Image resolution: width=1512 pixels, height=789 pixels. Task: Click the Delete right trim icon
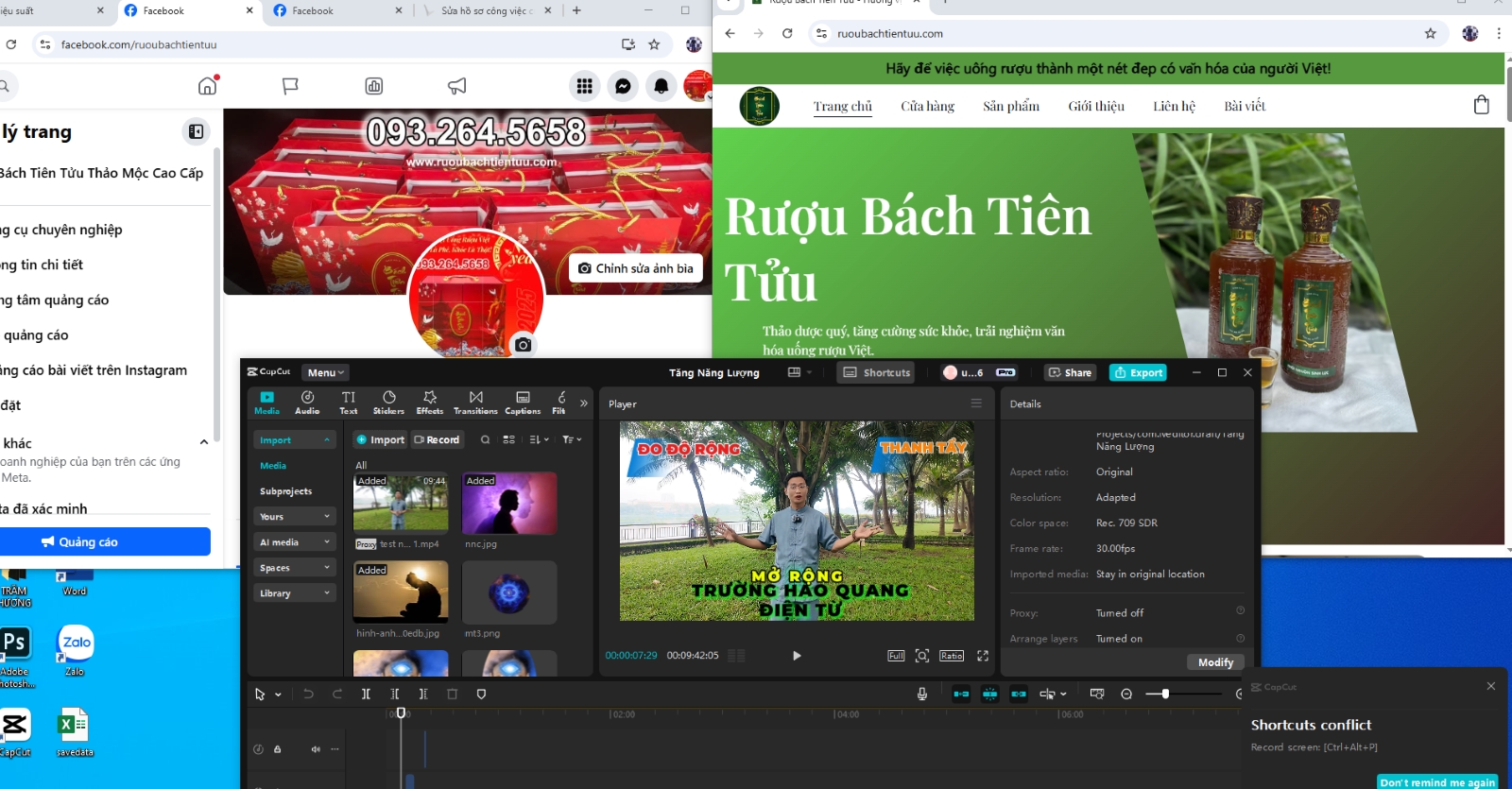(x=423, y=694)
